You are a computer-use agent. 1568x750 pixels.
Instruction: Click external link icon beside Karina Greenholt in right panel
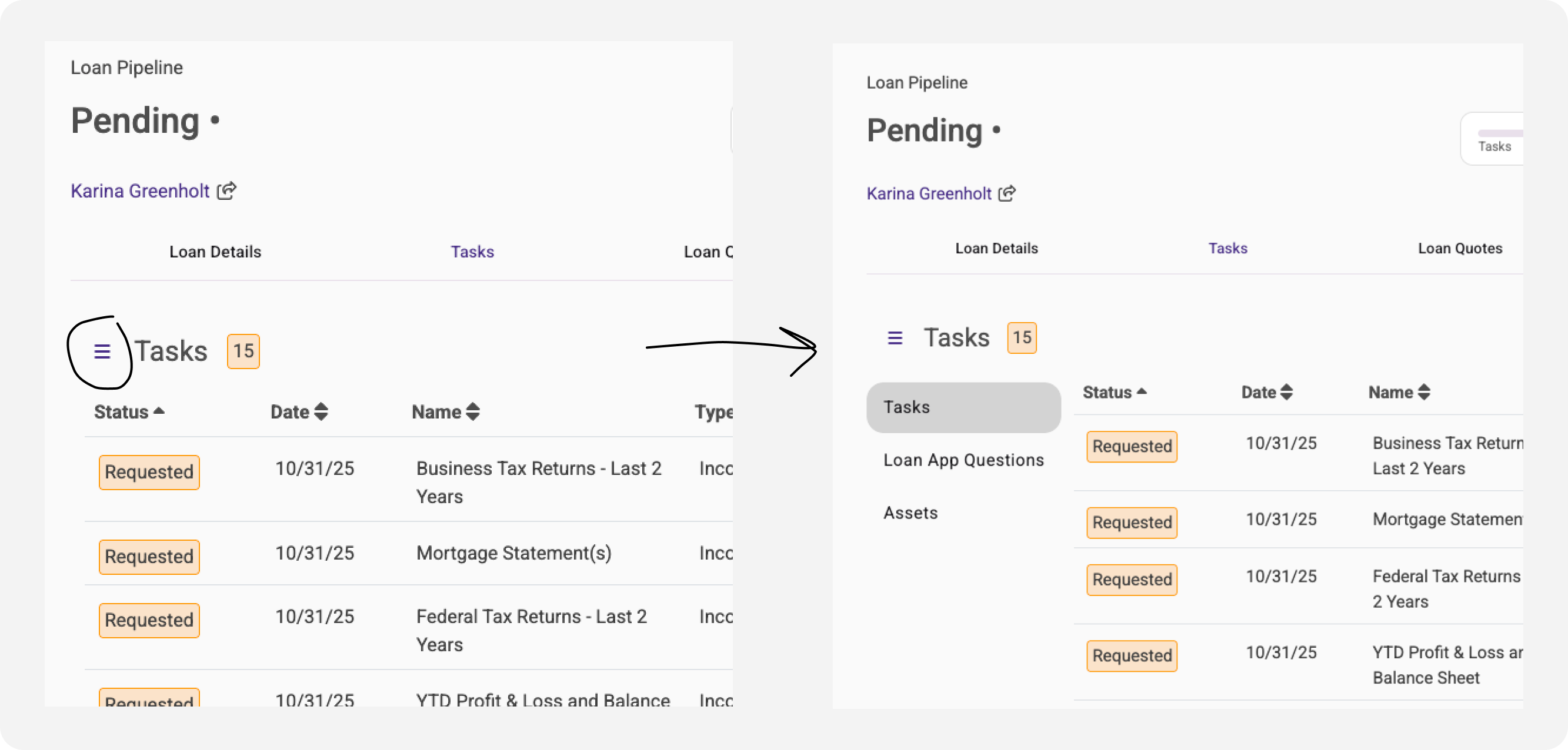coord(1007,193)
